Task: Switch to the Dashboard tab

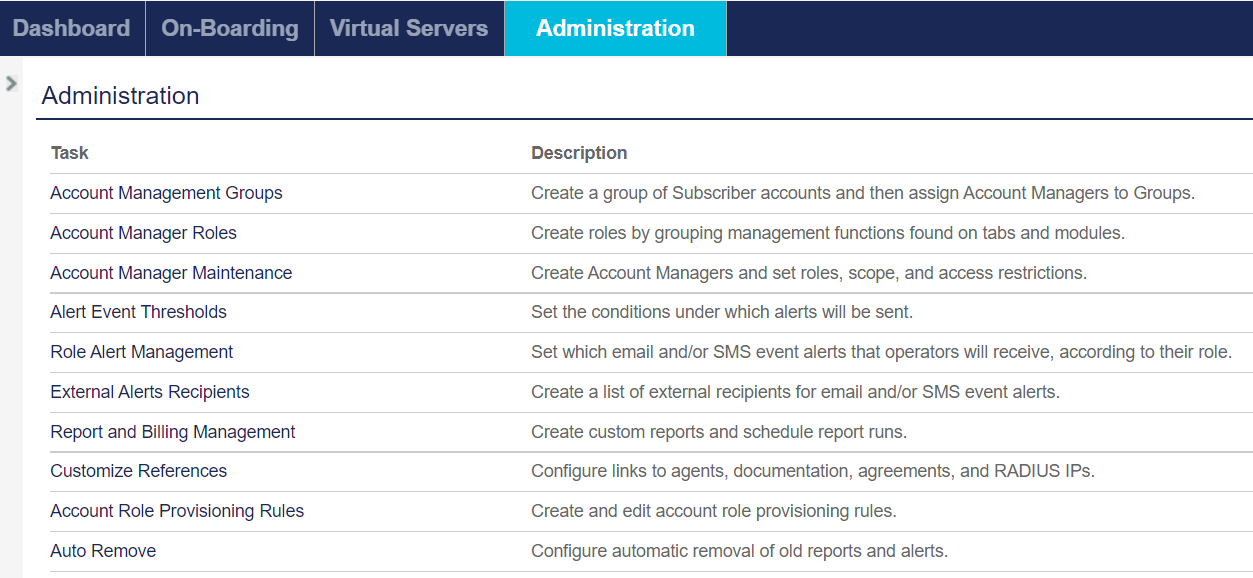Action: 71,28
